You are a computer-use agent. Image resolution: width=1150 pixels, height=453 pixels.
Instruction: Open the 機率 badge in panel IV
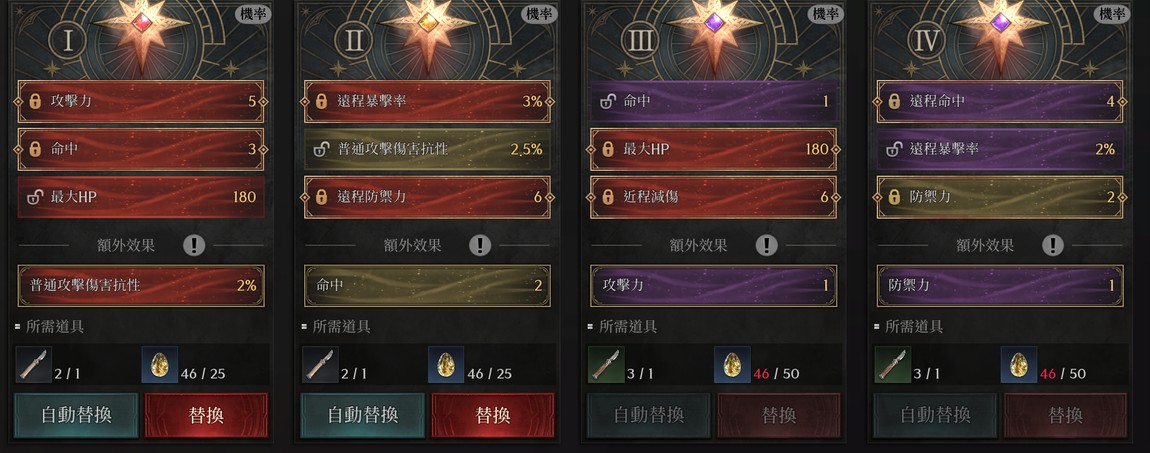tap(1112, 13)
